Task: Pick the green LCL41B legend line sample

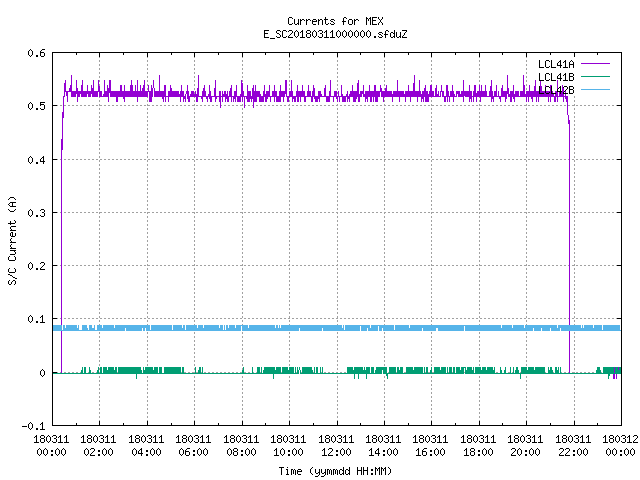Action: click(595, 77)
